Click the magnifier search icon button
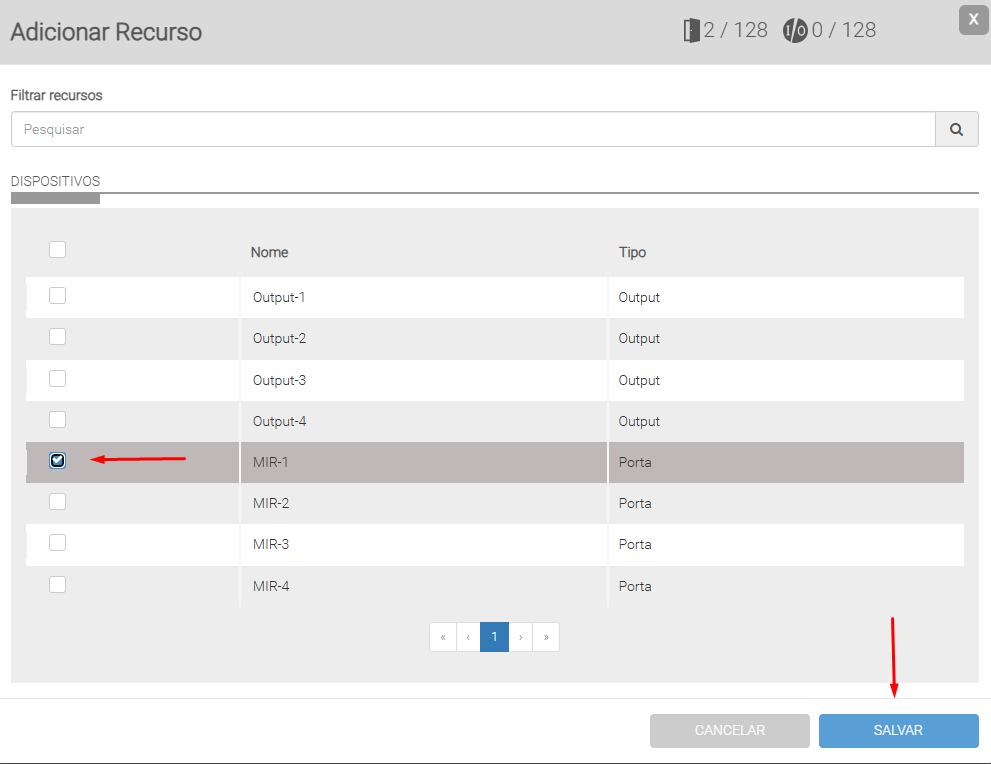Image resolution: width=991 pixels, height=764 pixels. click(x=957, y=129)
